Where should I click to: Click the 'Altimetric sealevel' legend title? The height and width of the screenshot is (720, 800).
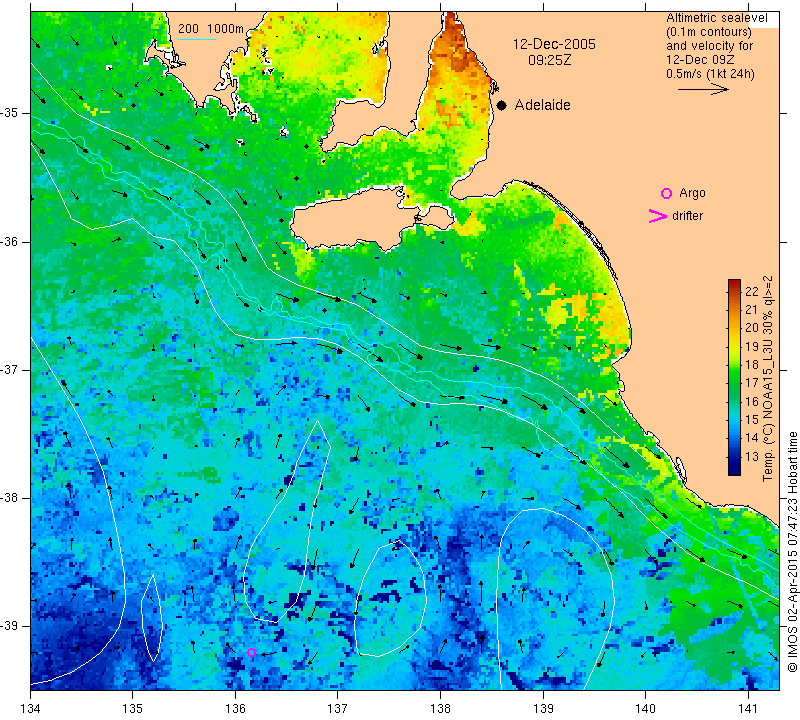(x=717, y=18)
